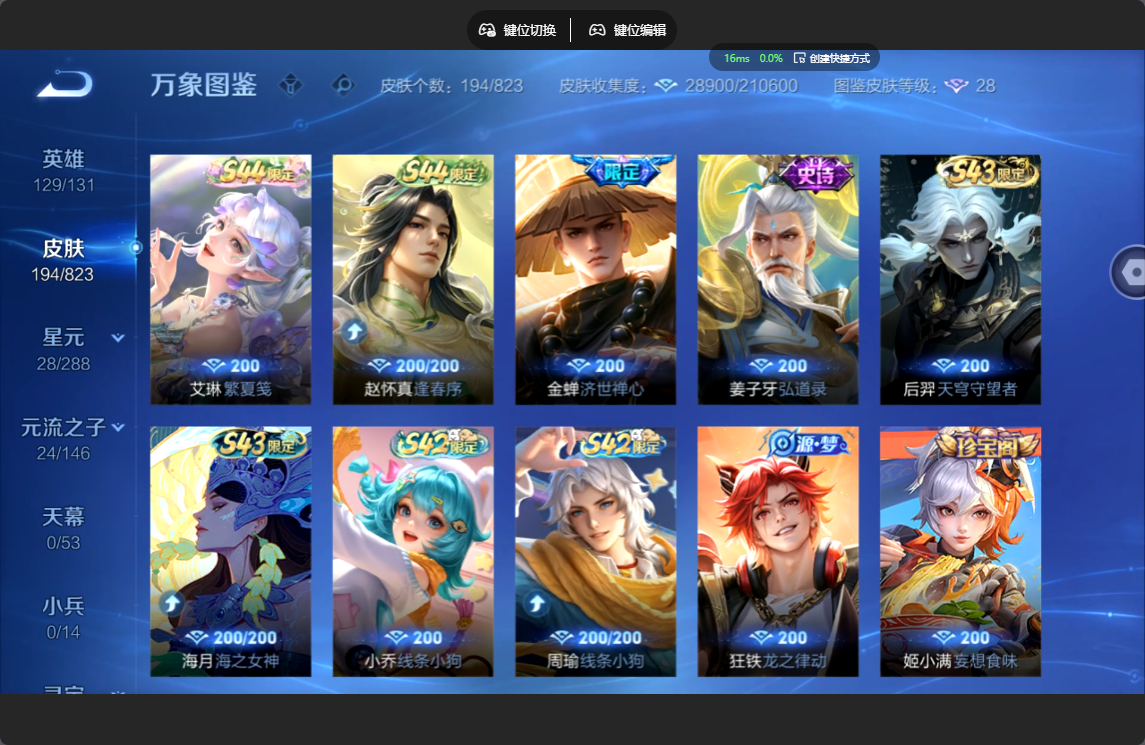
Task: Open the 姬小满 妄想食味 skin card
Action: 960,551
